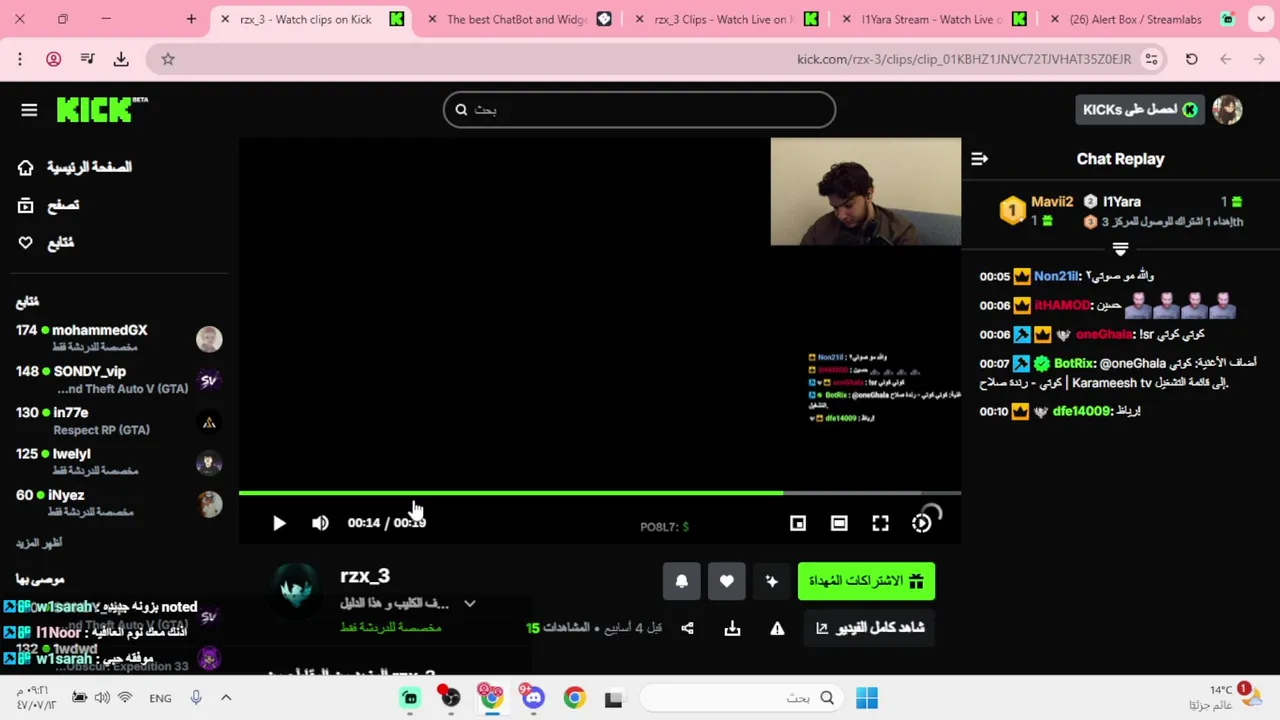This screenshot has height=720, width=1280.
Task: Click oneGhala username in chat replay
Action: click(1104, 334)
